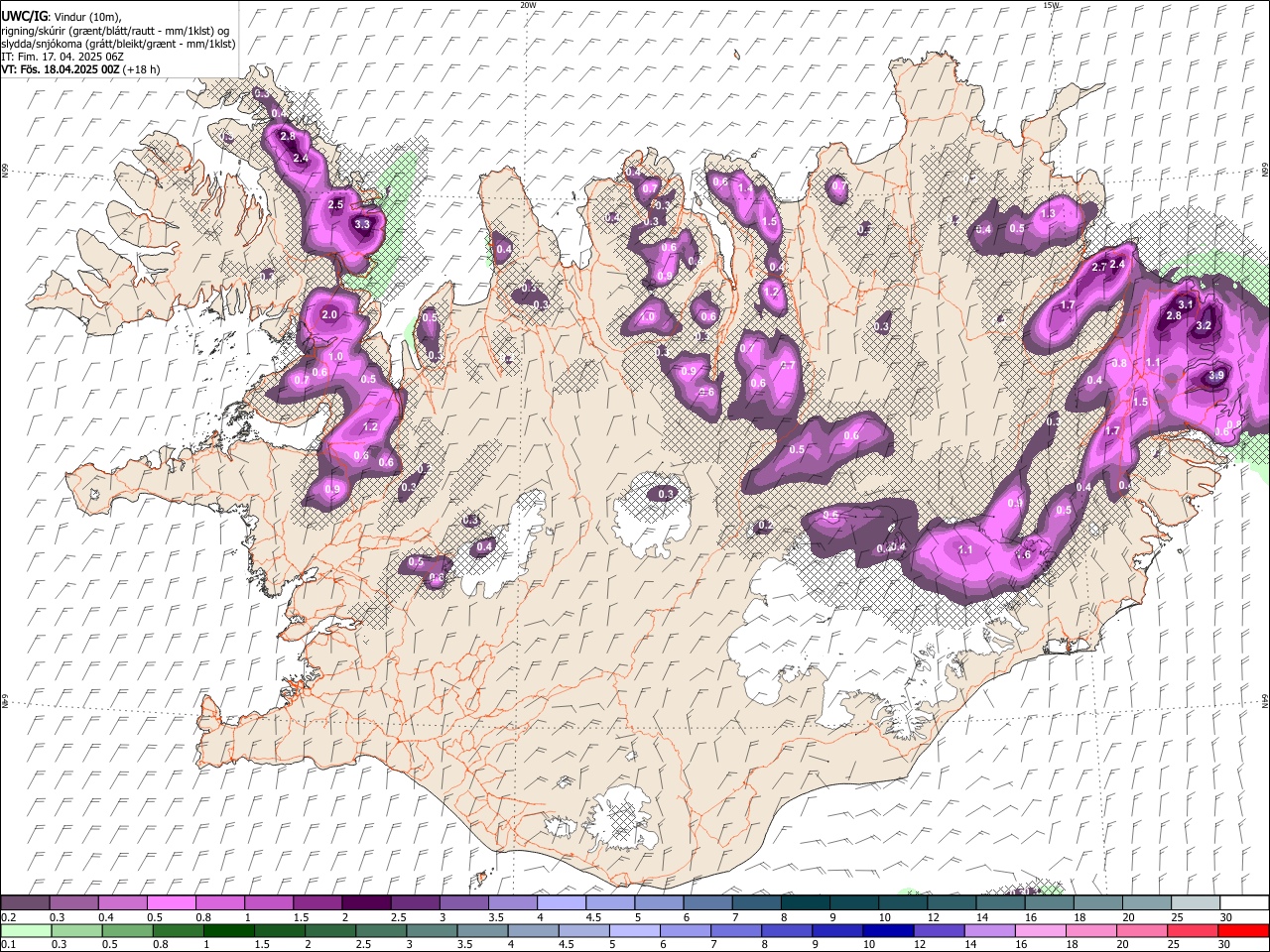Click the 64N latitude label on right edge

(1265, 700)
